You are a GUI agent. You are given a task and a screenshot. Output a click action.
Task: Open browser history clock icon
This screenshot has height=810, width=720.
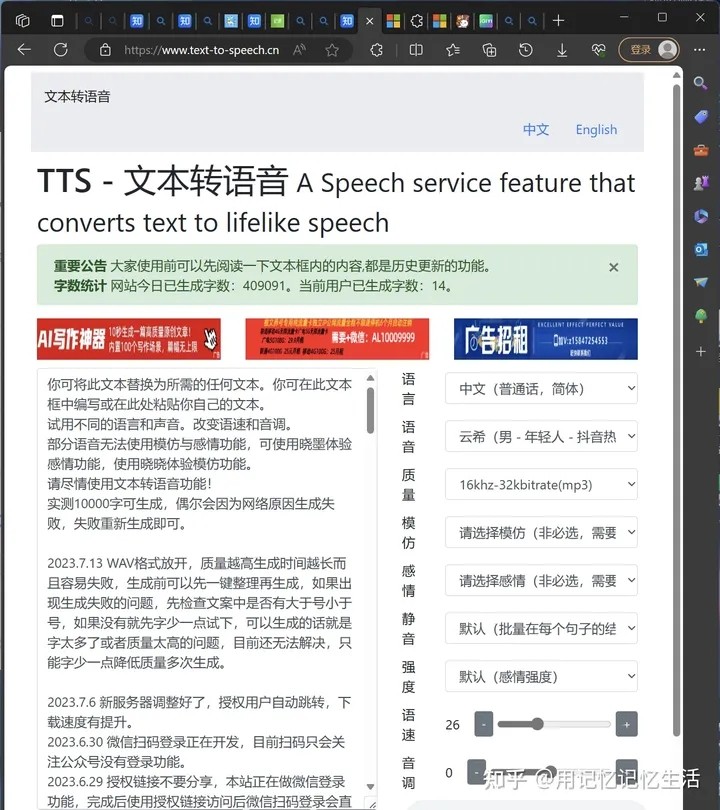(526, 50)
